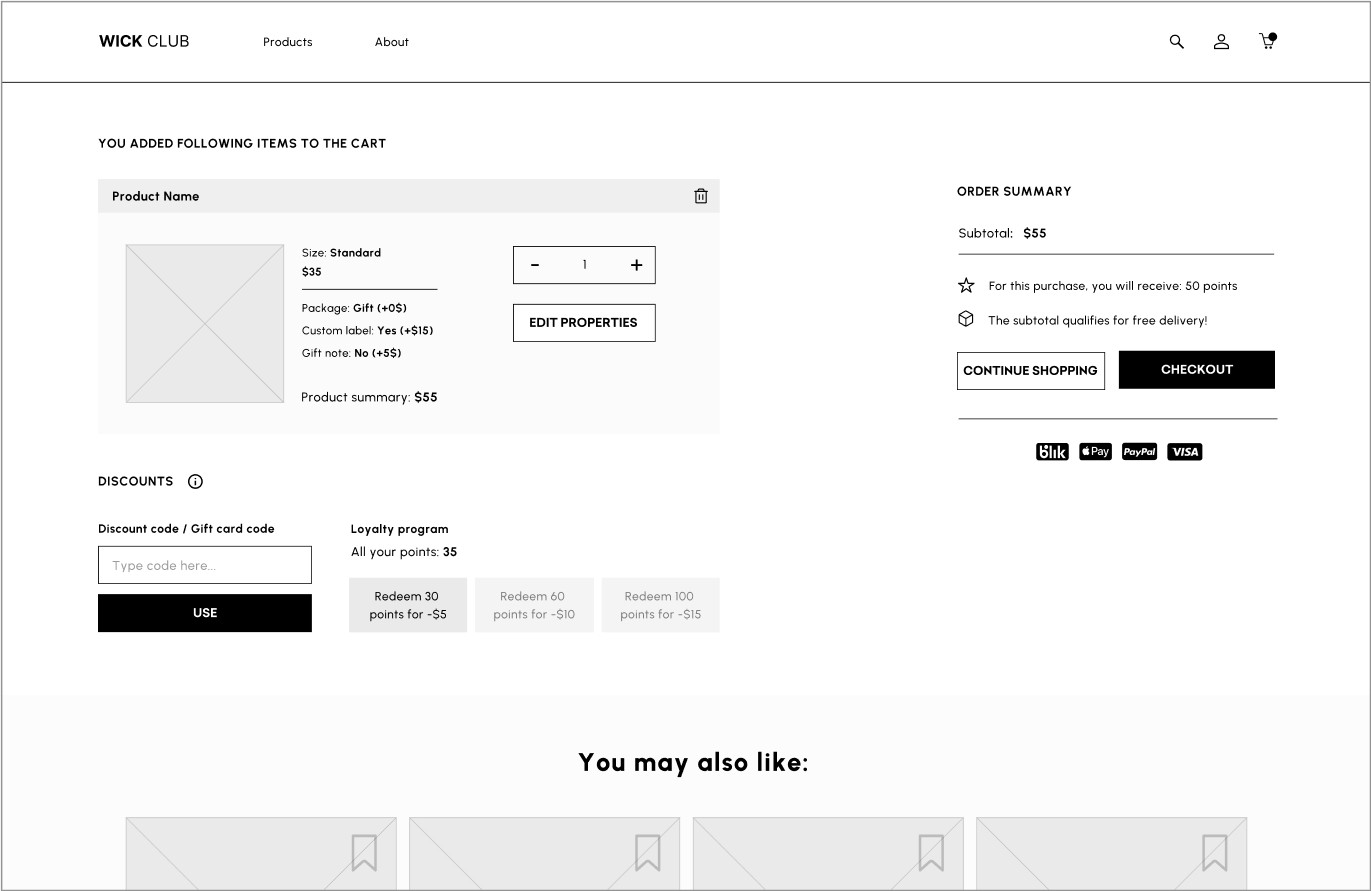Bookmark the first recommended product

[364, 853]
